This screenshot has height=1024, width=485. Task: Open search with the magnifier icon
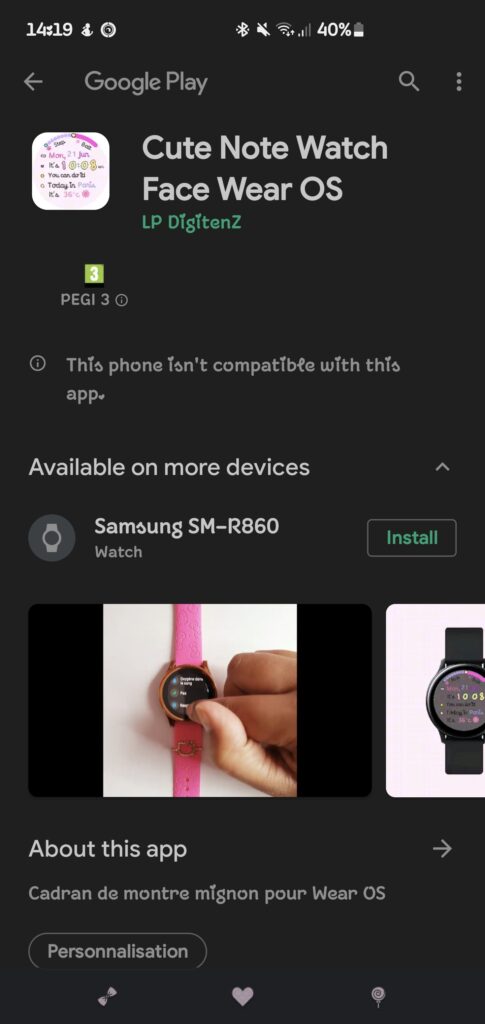point(409,82)
